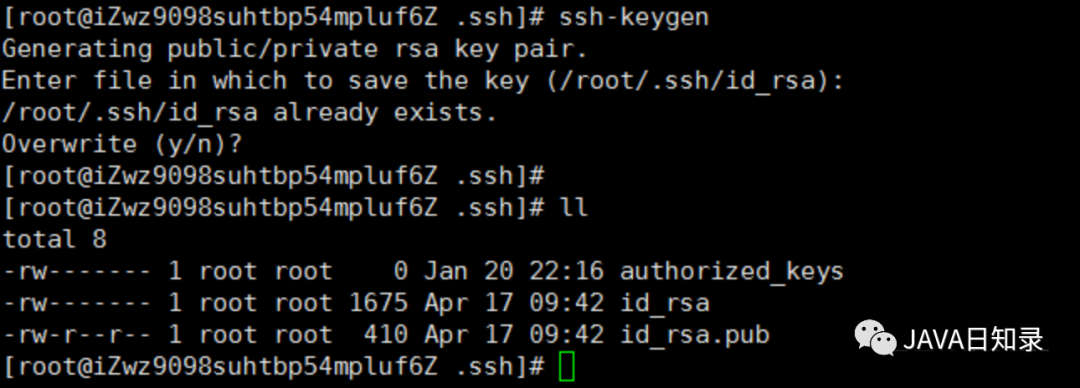
Task: Click the WeChat logo icon in watermark
Action: coord(875,338)
